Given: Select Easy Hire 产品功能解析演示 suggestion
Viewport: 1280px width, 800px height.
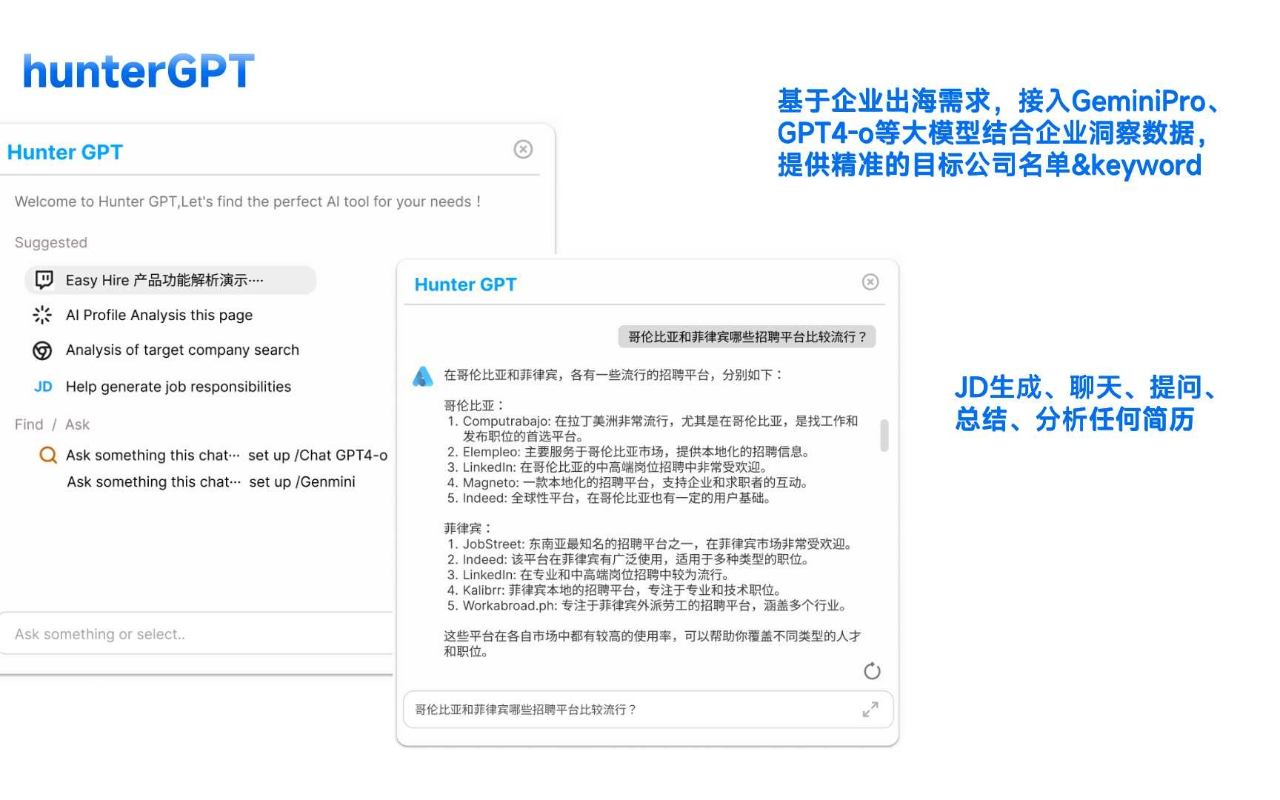Looking at the screenshot, I should 170,280.
